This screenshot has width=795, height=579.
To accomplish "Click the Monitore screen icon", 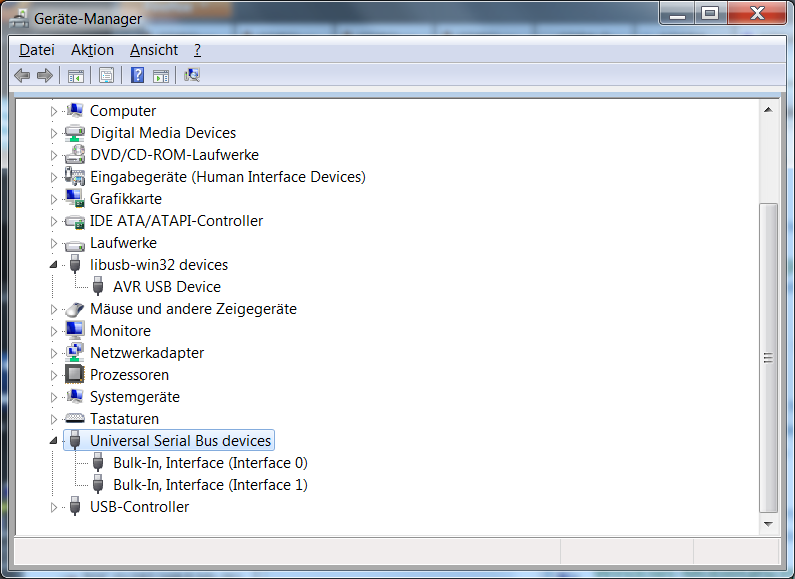I will coord(75,331).
